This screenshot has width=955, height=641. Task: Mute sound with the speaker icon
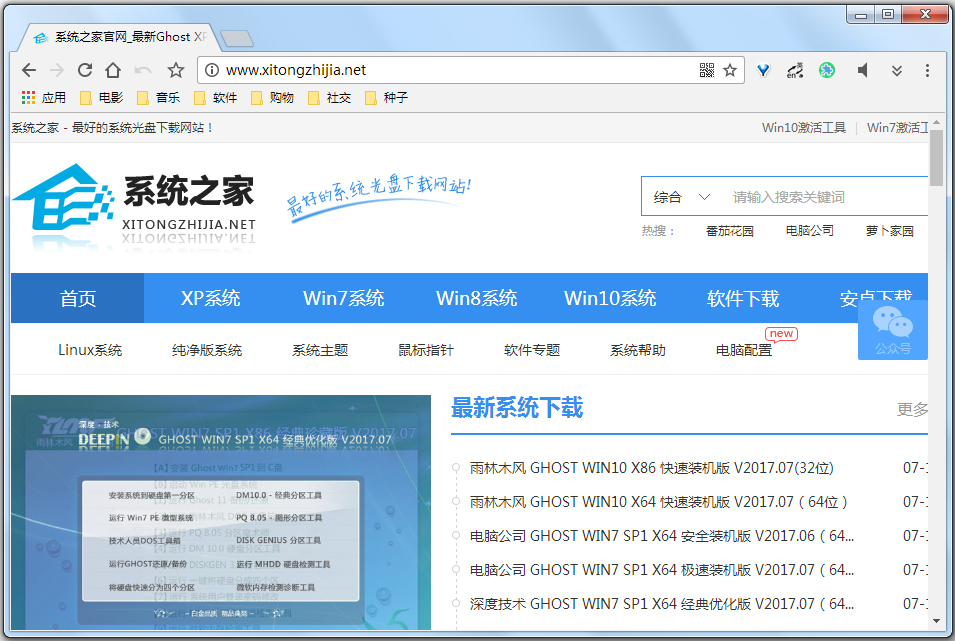coord(862,70)
